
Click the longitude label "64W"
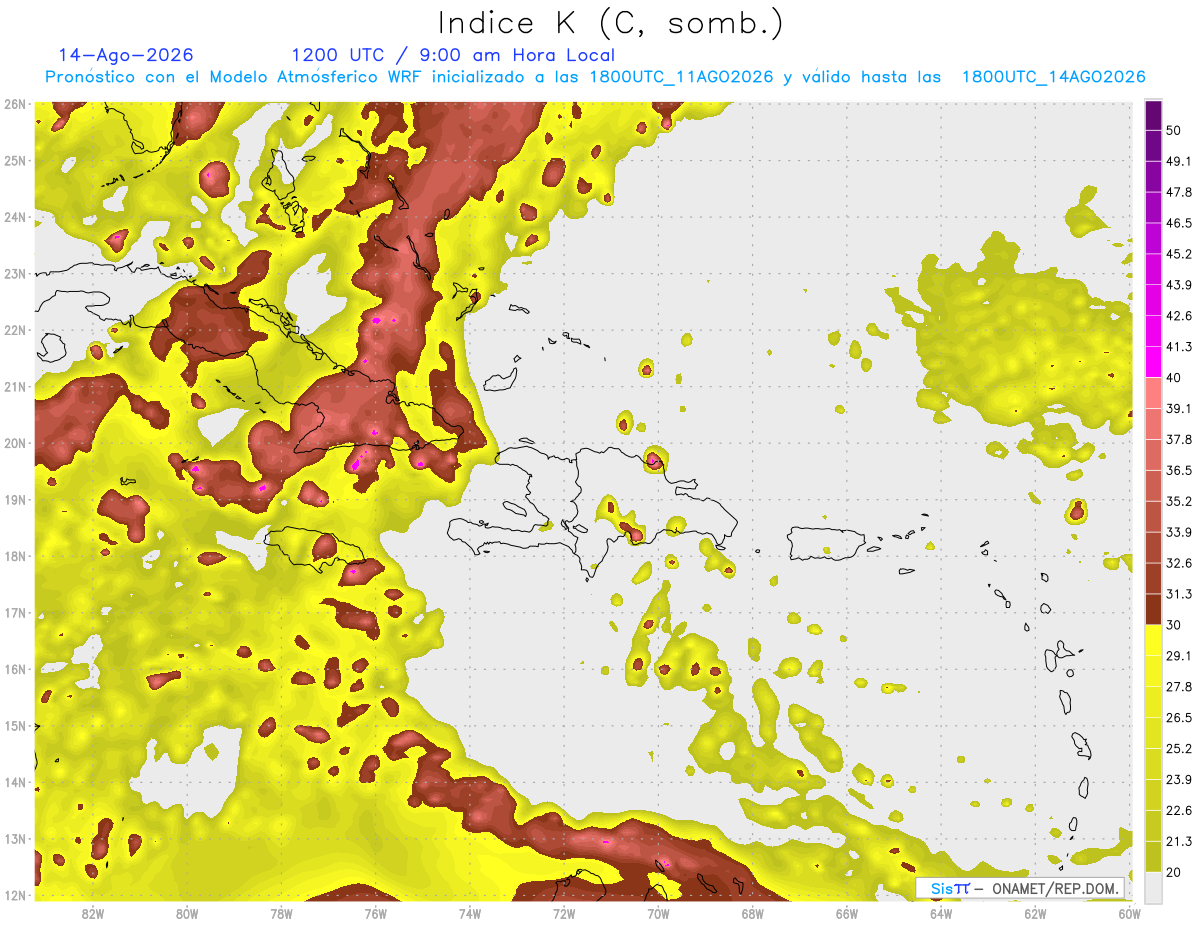941,914
